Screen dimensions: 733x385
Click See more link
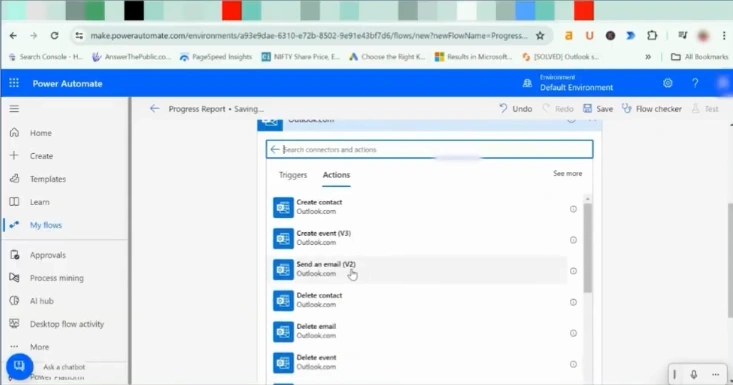pos(568,173)
